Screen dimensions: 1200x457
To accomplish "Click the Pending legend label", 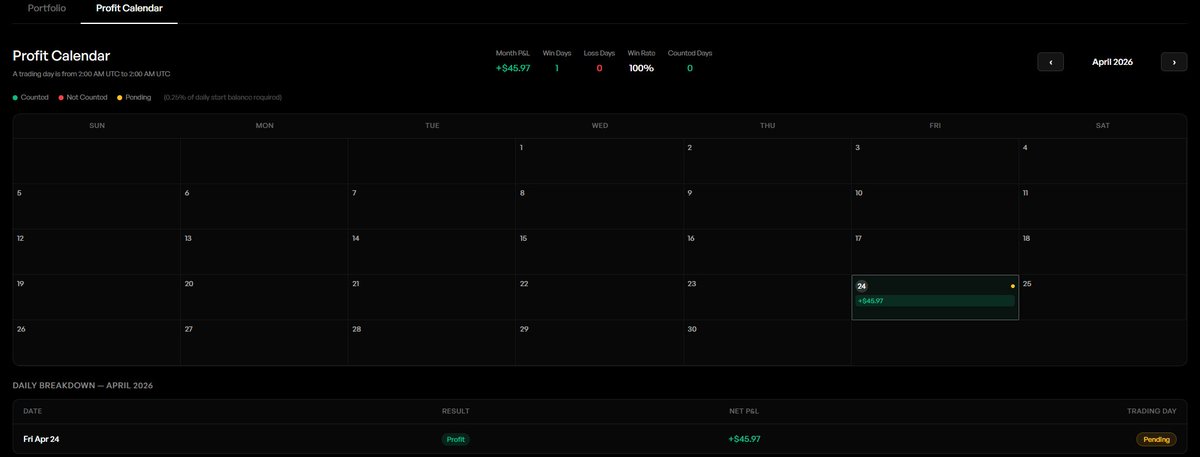I will 140,97.
